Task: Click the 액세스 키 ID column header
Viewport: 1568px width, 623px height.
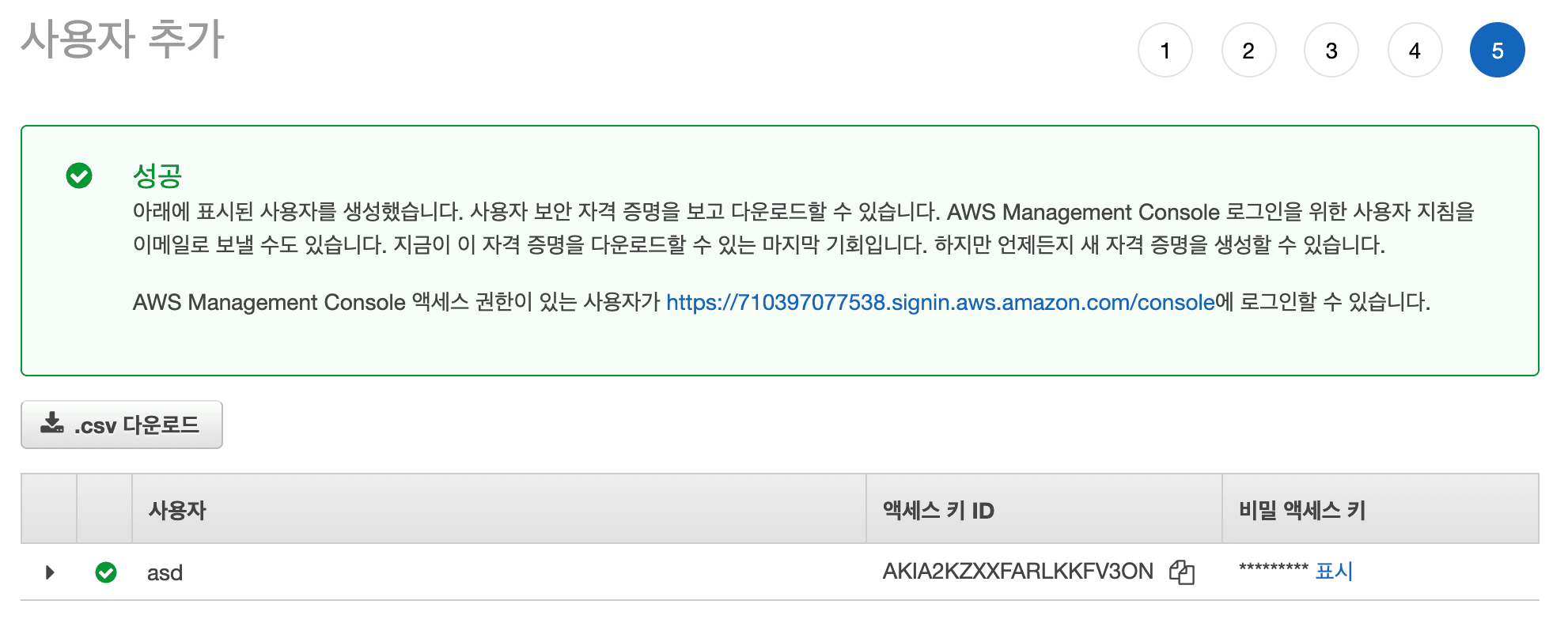Action: (938, 511)
